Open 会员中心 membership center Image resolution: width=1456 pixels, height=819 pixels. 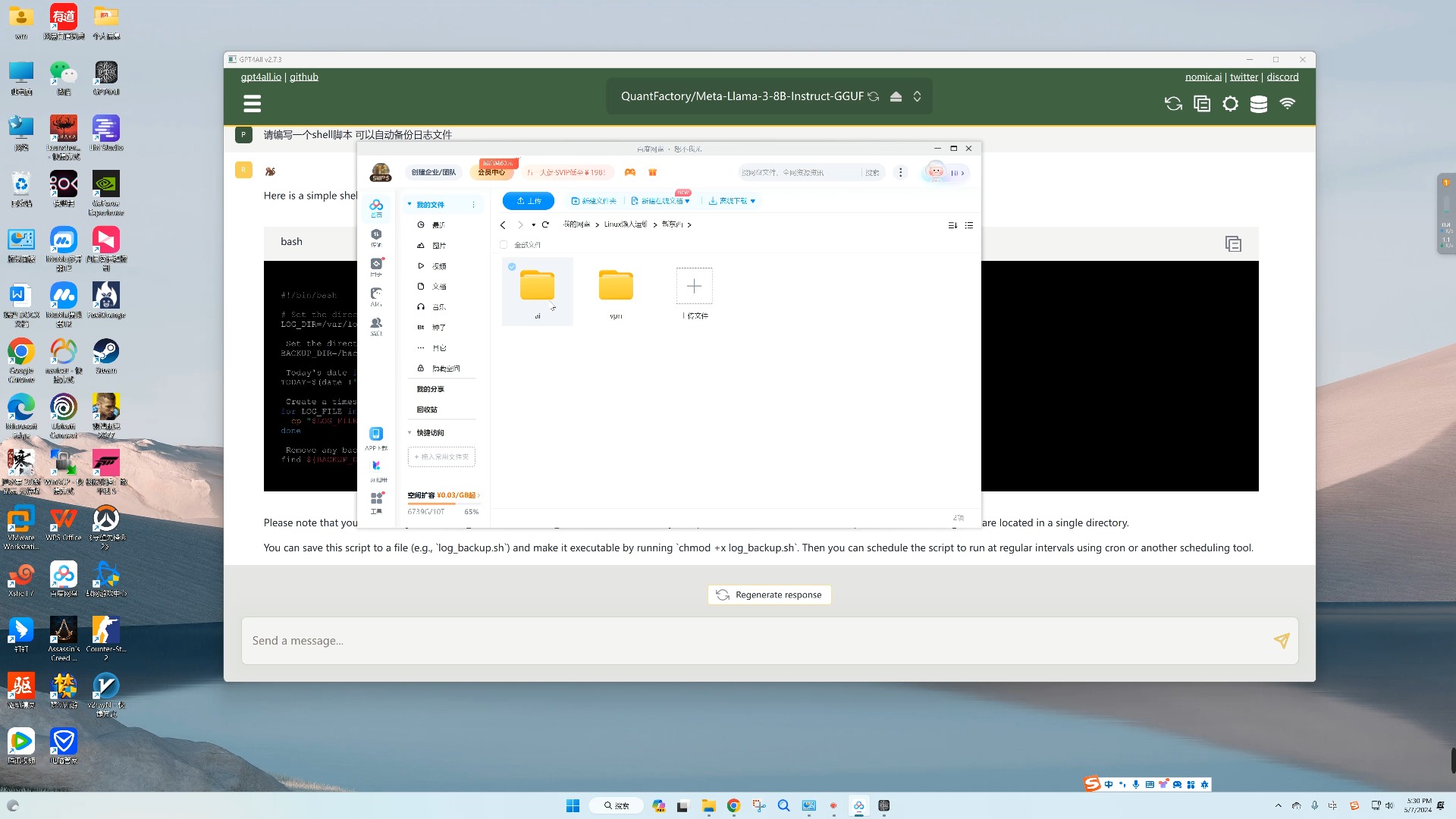pos(491,172)
